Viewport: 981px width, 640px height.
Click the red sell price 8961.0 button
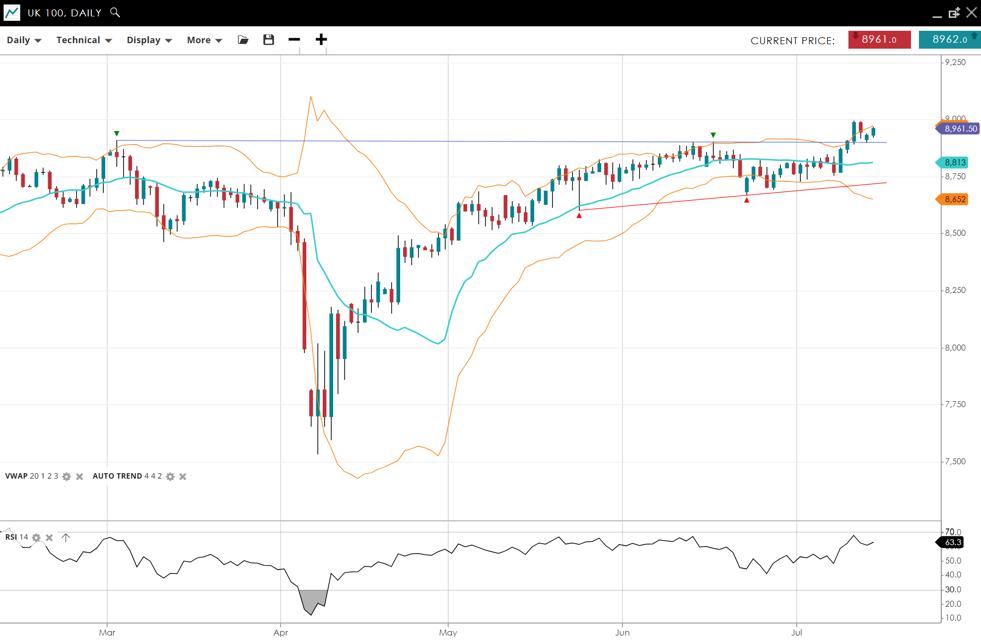(879, 40)
